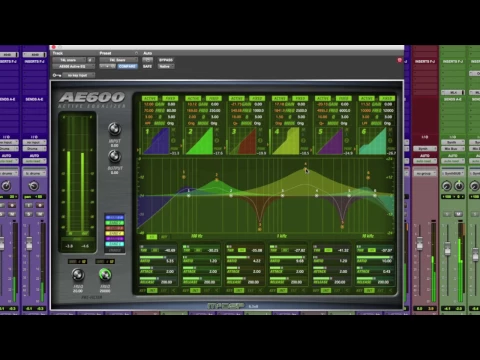480x360 pixels.
Task: Click the SAFE button
Action: [x=147, y=67]
